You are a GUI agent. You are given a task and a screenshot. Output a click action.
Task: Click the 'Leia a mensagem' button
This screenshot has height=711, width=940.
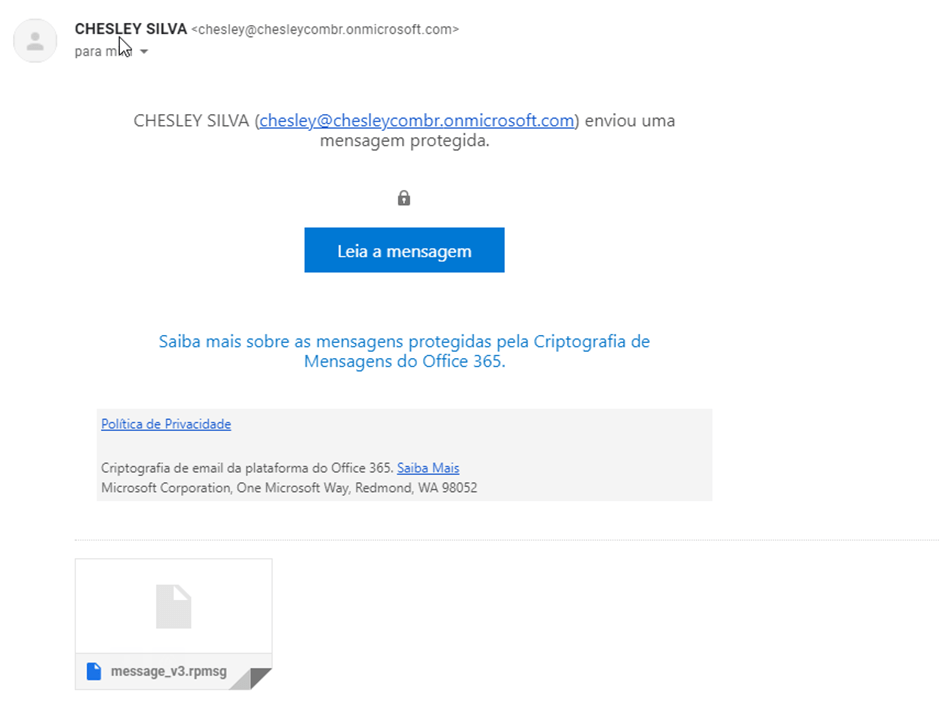[404, 250]
